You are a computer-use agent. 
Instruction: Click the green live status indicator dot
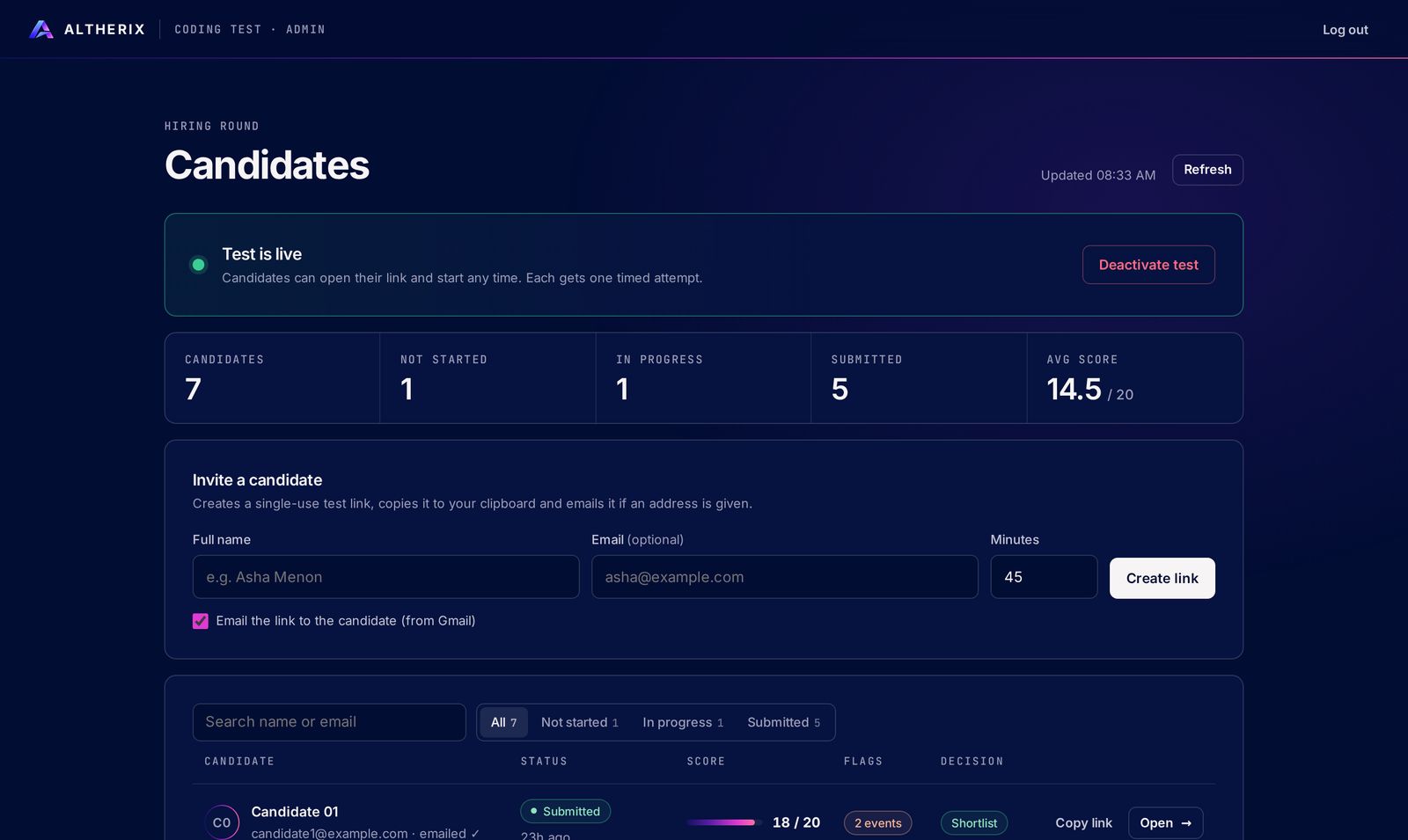coord(199,265)
